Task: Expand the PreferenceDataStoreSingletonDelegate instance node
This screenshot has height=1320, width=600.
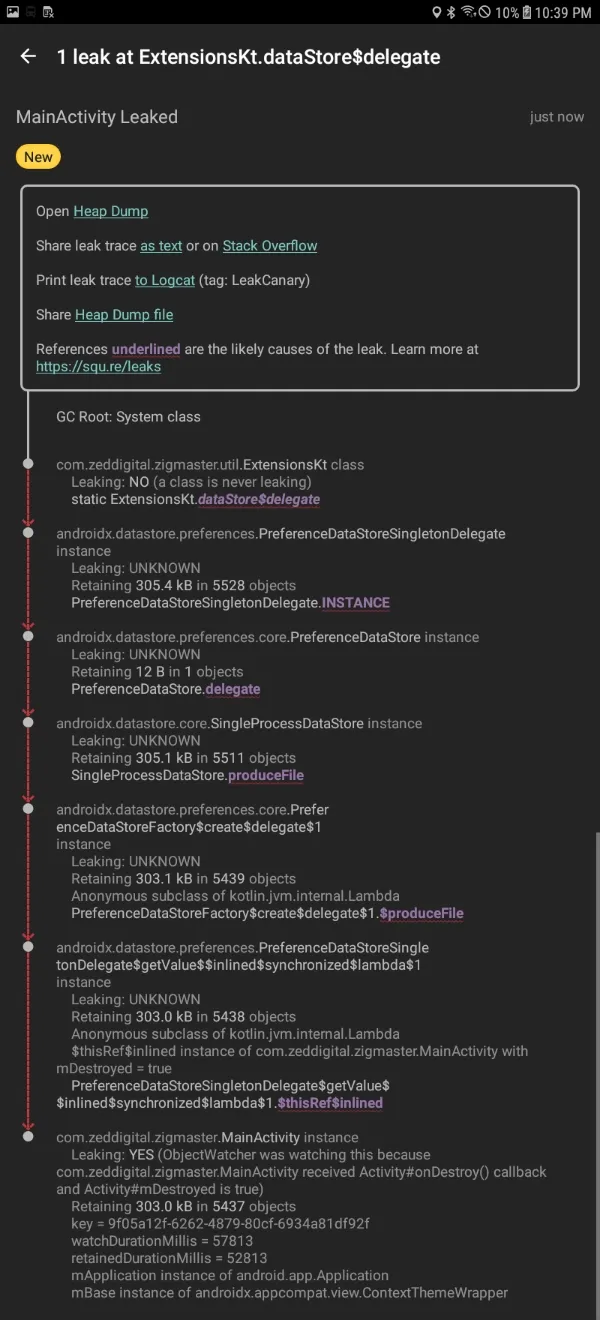Action: click(x=280, y=534)
